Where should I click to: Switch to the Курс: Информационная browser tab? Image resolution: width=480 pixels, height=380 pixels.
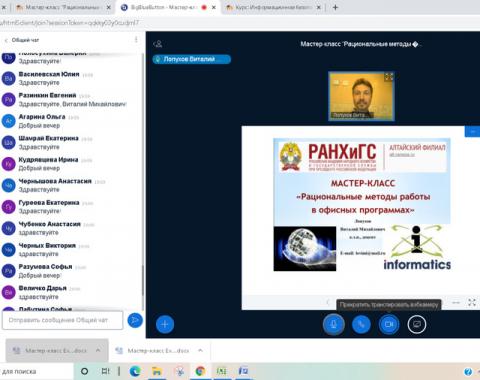pos(272,7)
